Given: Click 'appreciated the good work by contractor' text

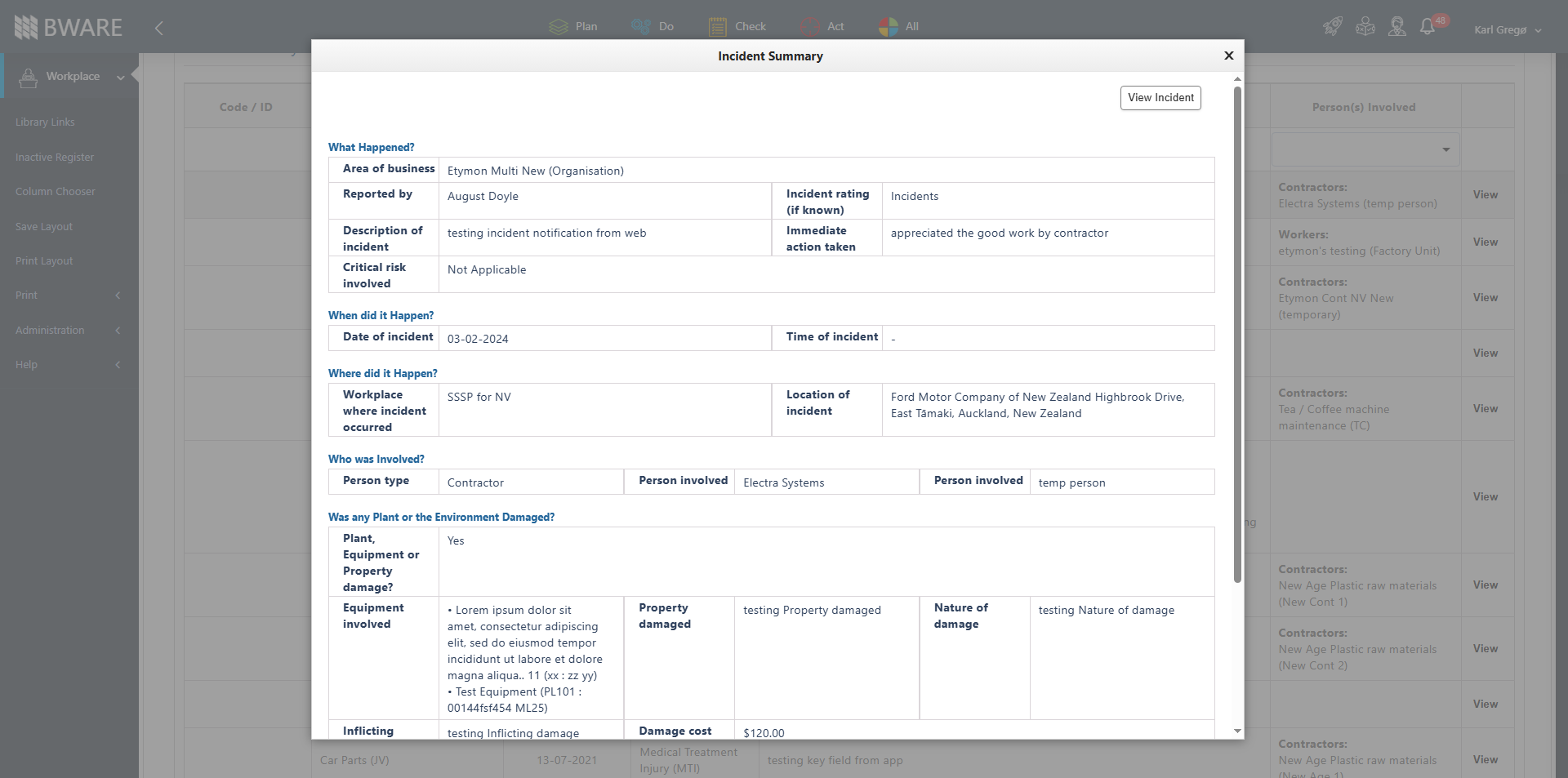Looking at the screenshot, I should coord(1000,233).
